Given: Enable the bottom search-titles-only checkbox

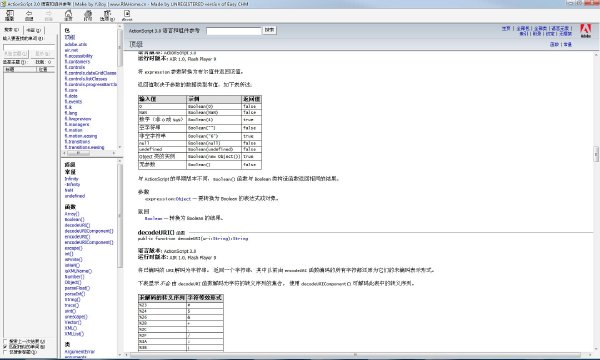Looking at the screenshot, I should point(5,352).
